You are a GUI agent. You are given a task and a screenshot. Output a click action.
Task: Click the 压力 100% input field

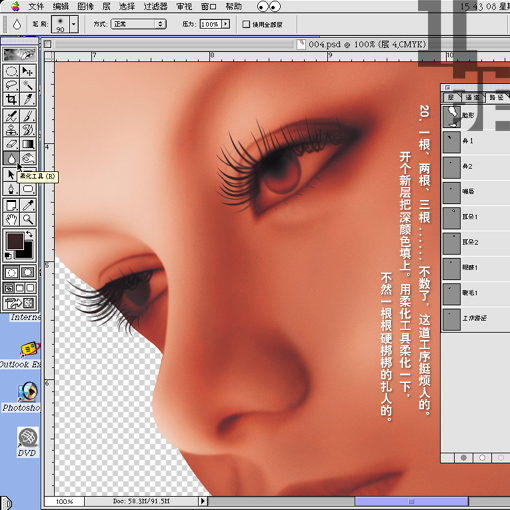coord(210,24)
